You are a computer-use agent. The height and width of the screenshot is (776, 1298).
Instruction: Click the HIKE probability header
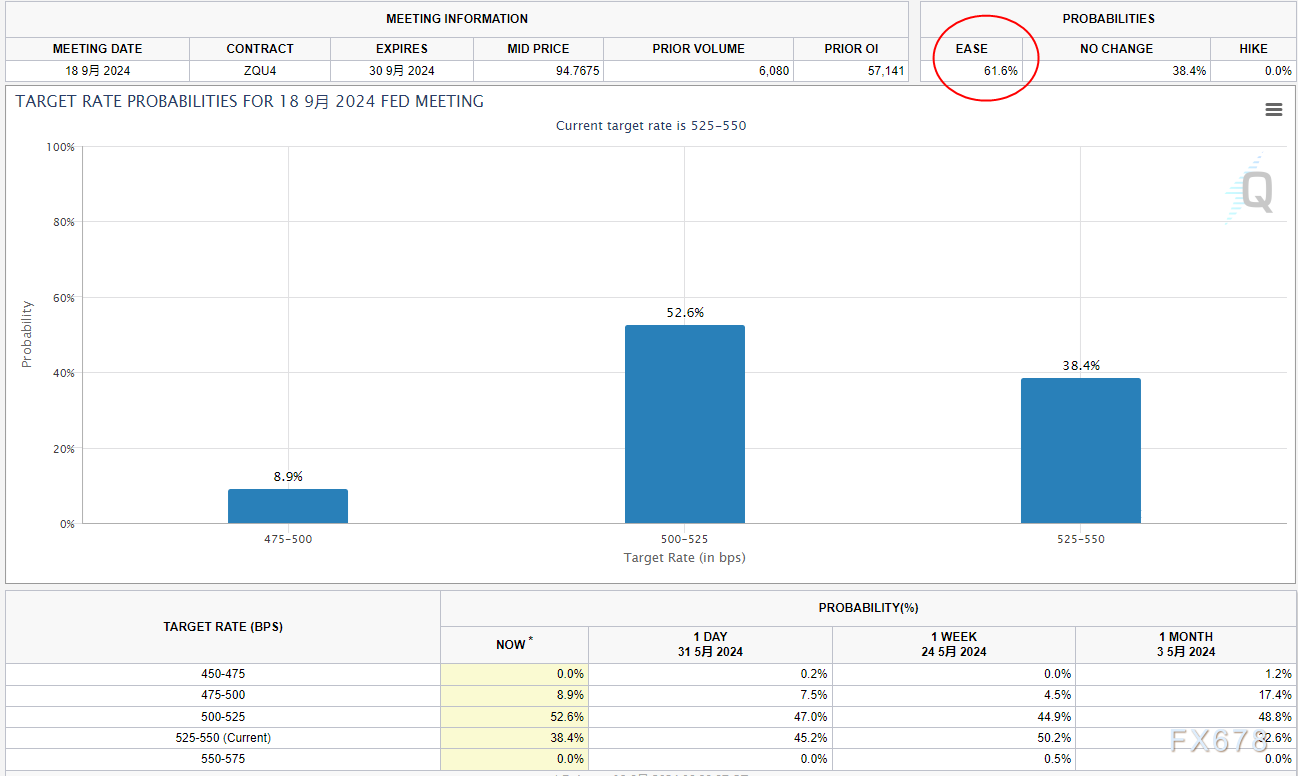[1253, 49]
